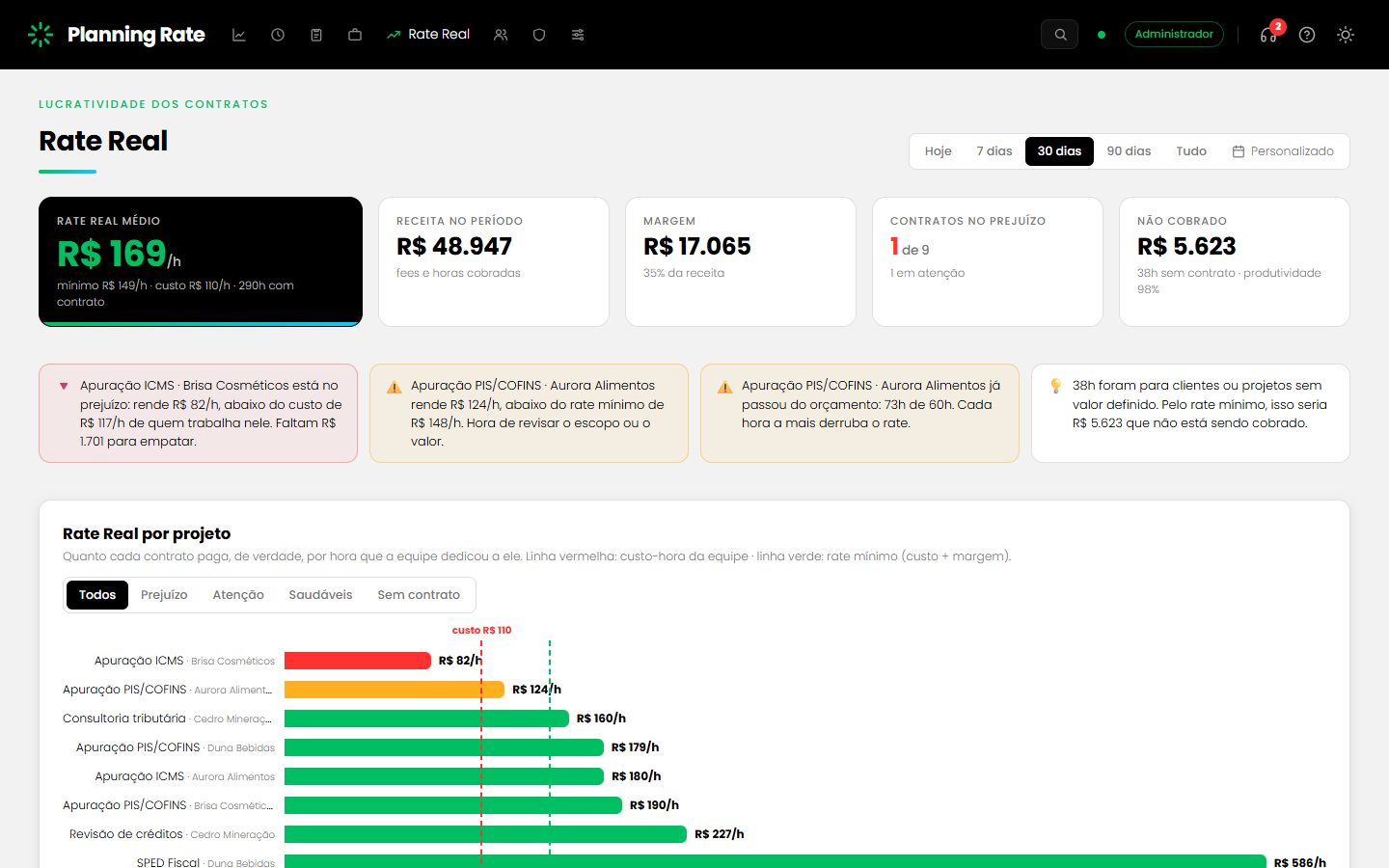Select the Tudo period filter
Image resolution: width=1389 pixels, height=868 pixels.
coord(1191,151)
